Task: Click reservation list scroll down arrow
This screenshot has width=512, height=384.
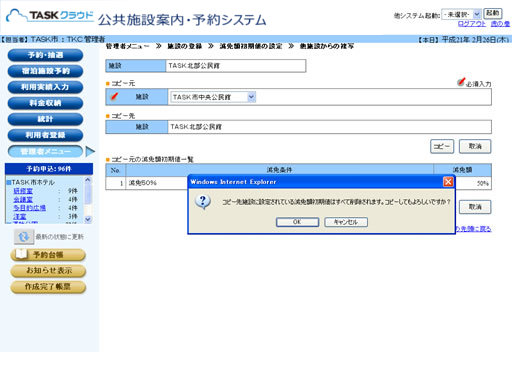Action: pos(88,219)
